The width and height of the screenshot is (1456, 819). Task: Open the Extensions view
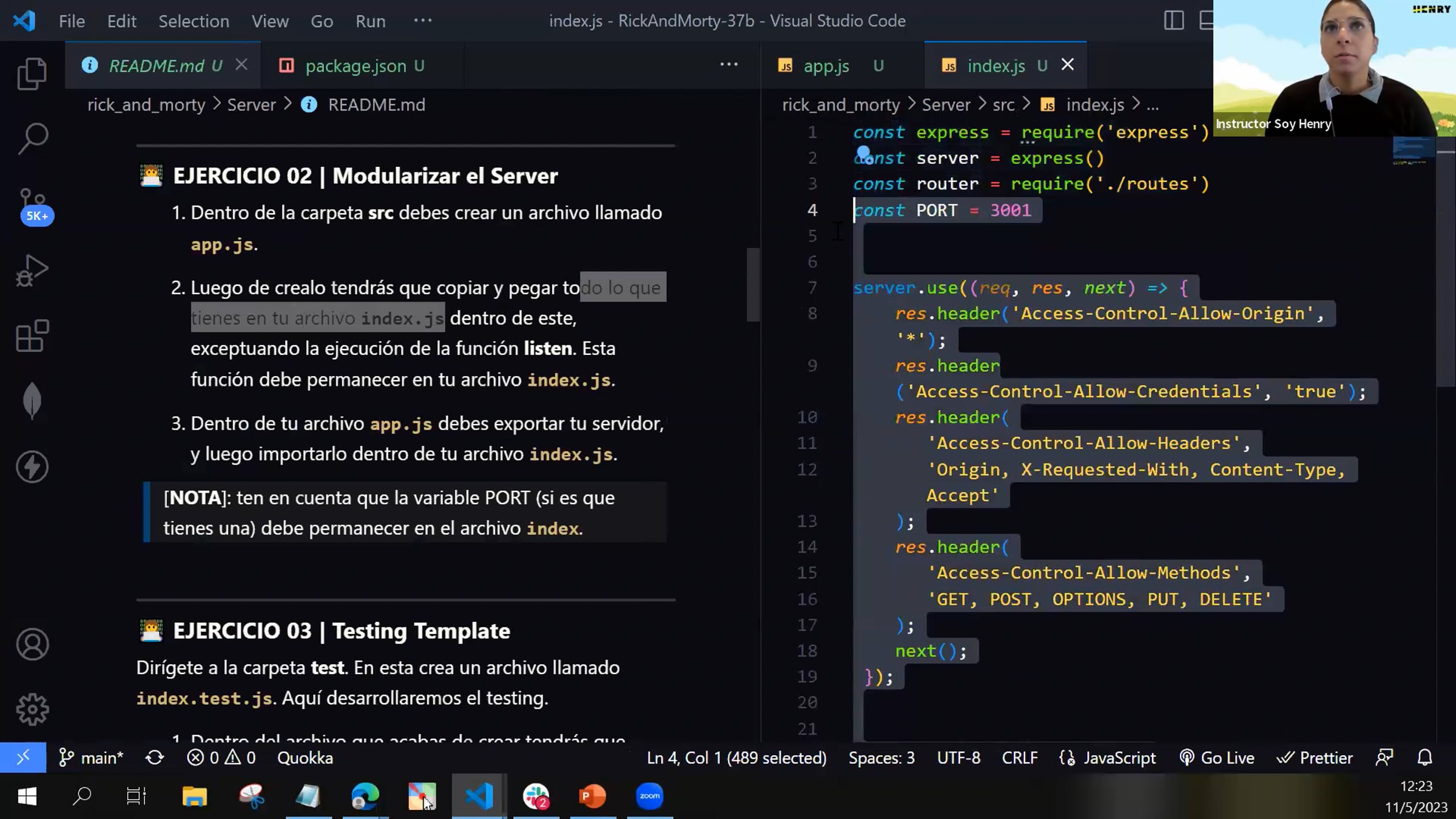(x=32, y=335)
